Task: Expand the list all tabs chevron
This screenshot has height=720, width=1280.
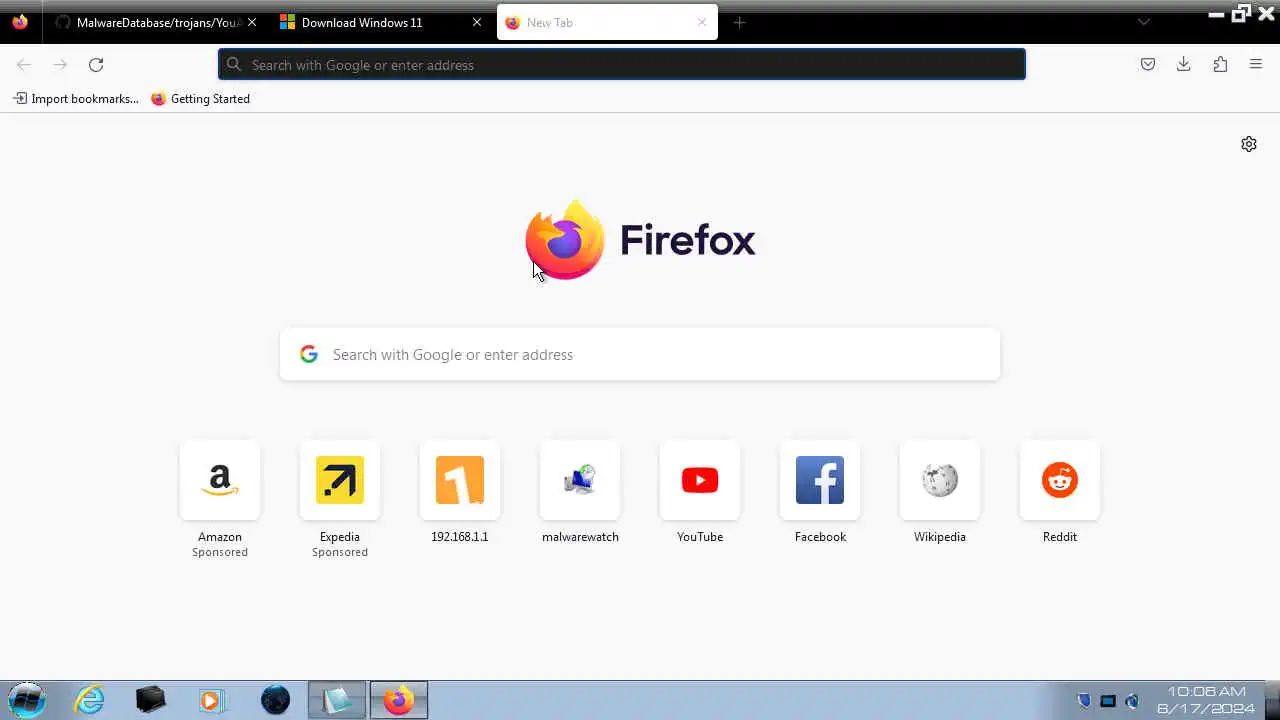Action: click(1144, 22)
